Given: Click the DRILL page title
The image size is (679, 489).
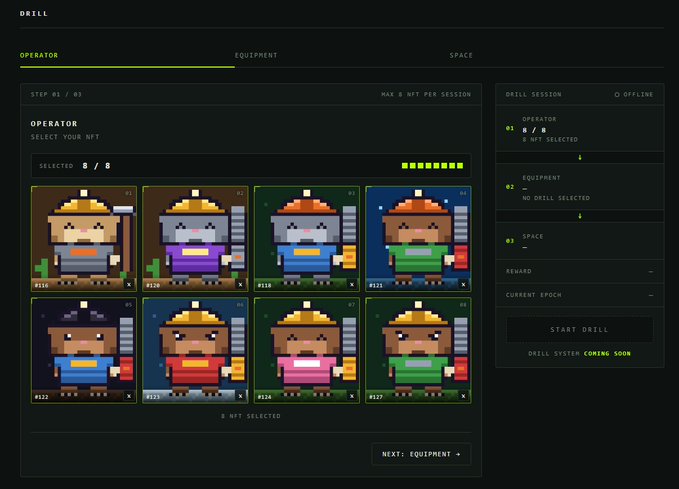Looking at the screenshot, I should [34, 14].
